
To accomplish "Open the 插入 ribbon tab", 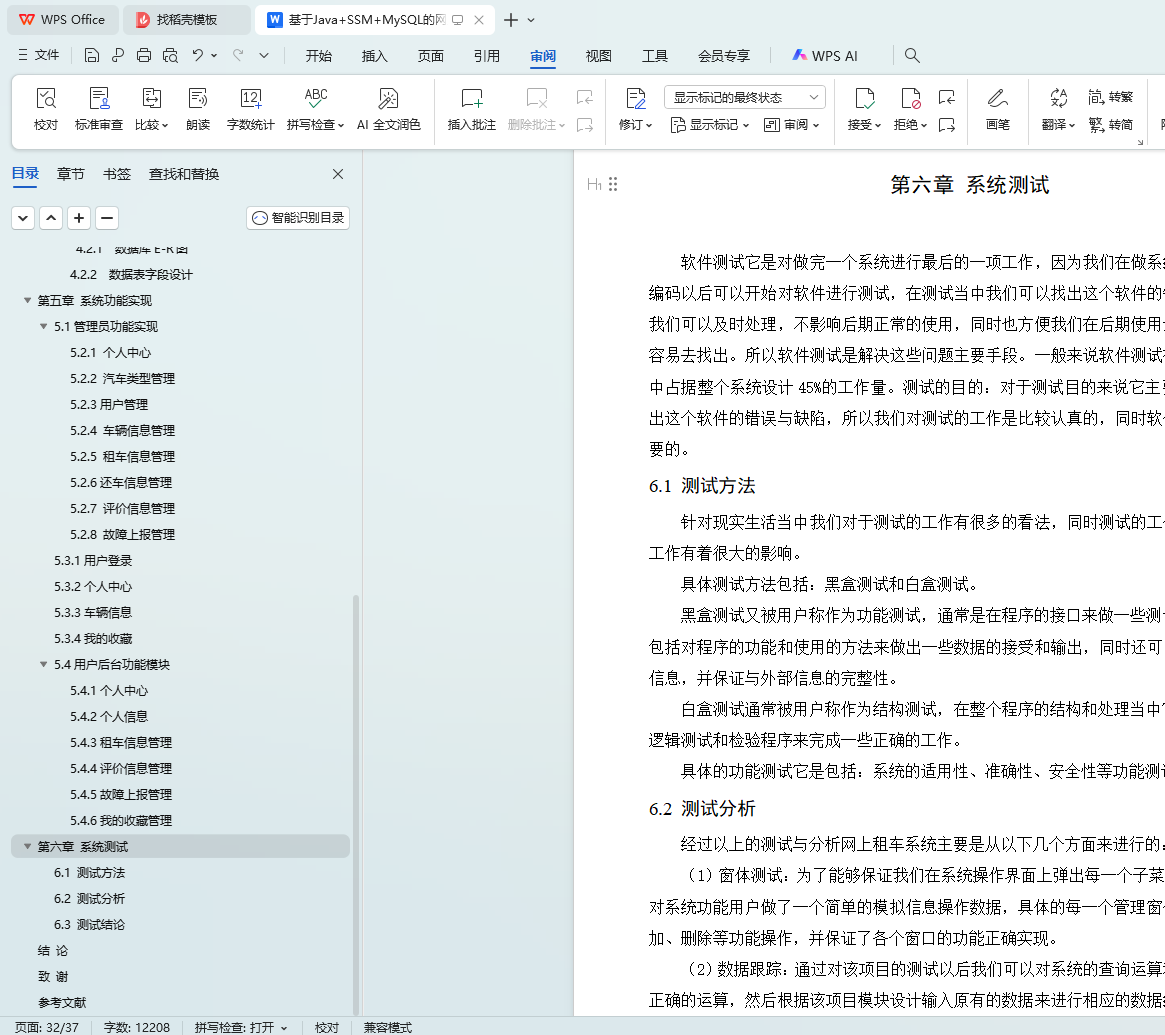I will 374,56.
